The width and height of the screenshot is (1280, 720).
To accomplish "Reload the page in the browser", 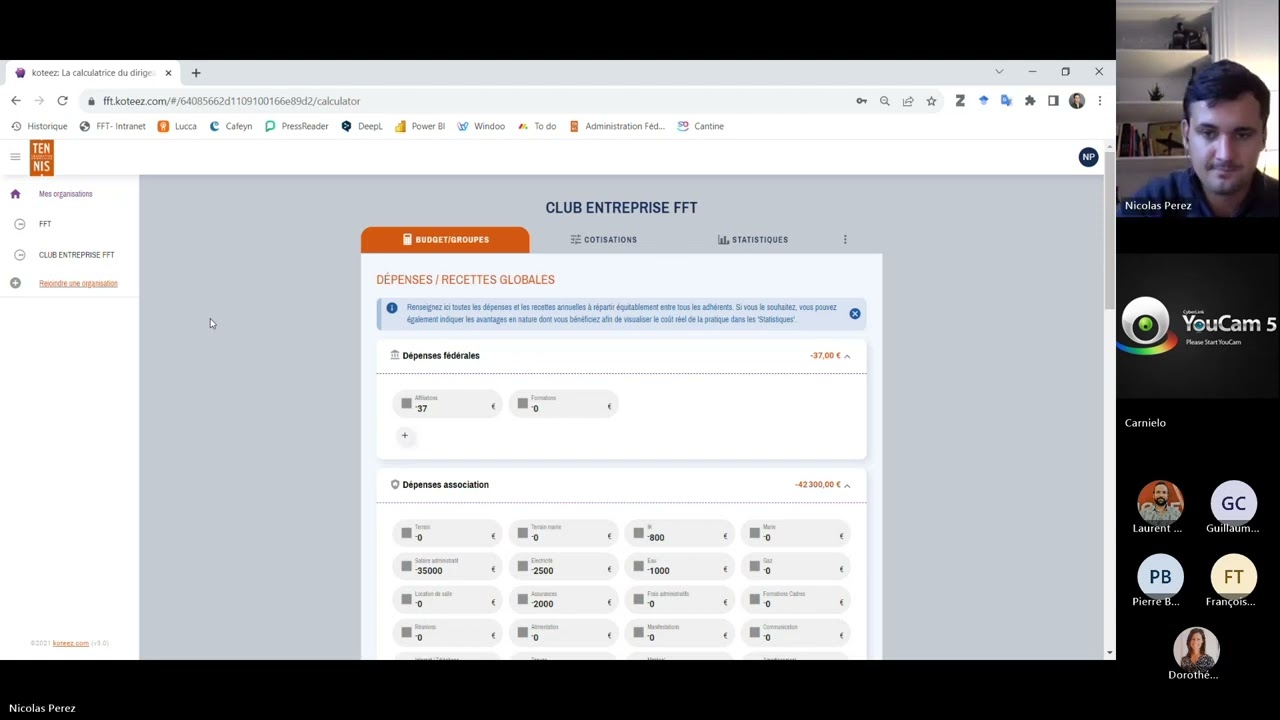I will (62, 101).
